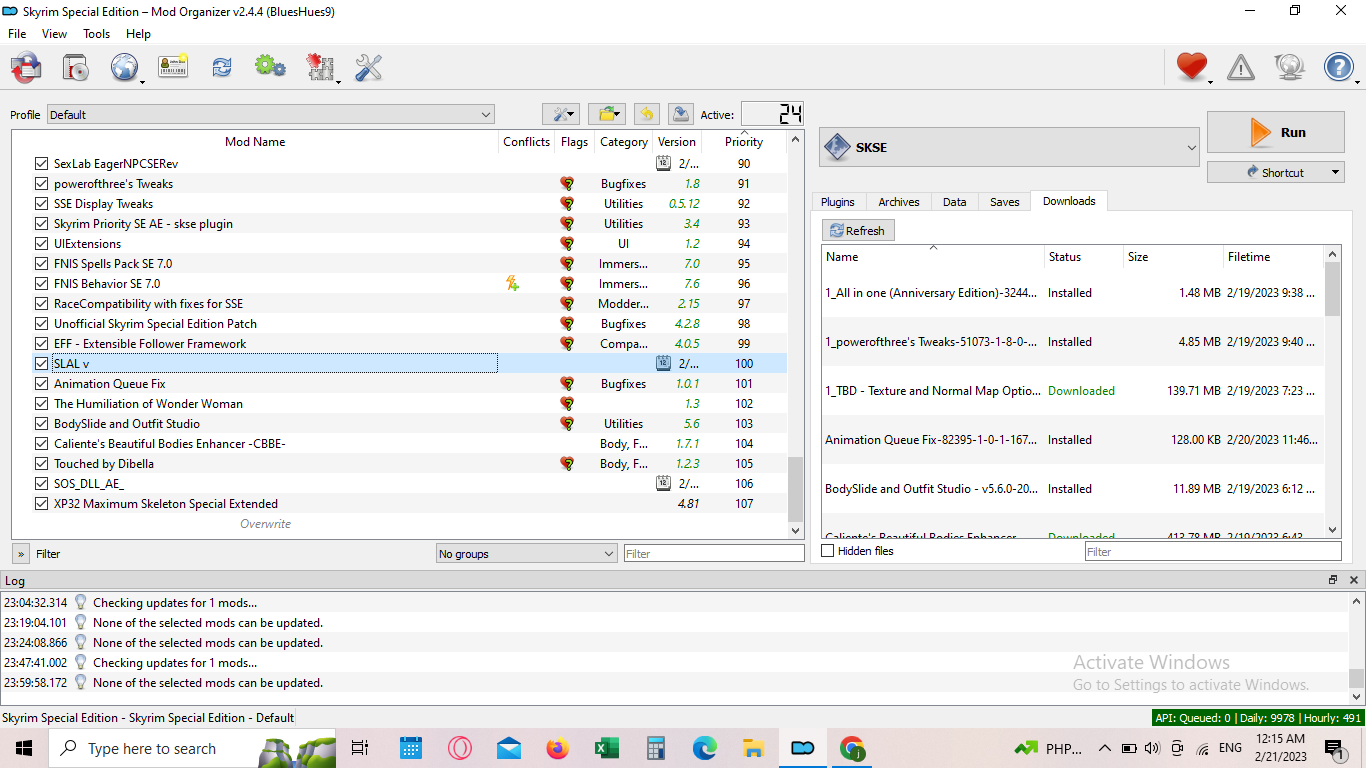Open the Shortcut dropdown button
1366x768 pixels.
[x=1275, y=172]
